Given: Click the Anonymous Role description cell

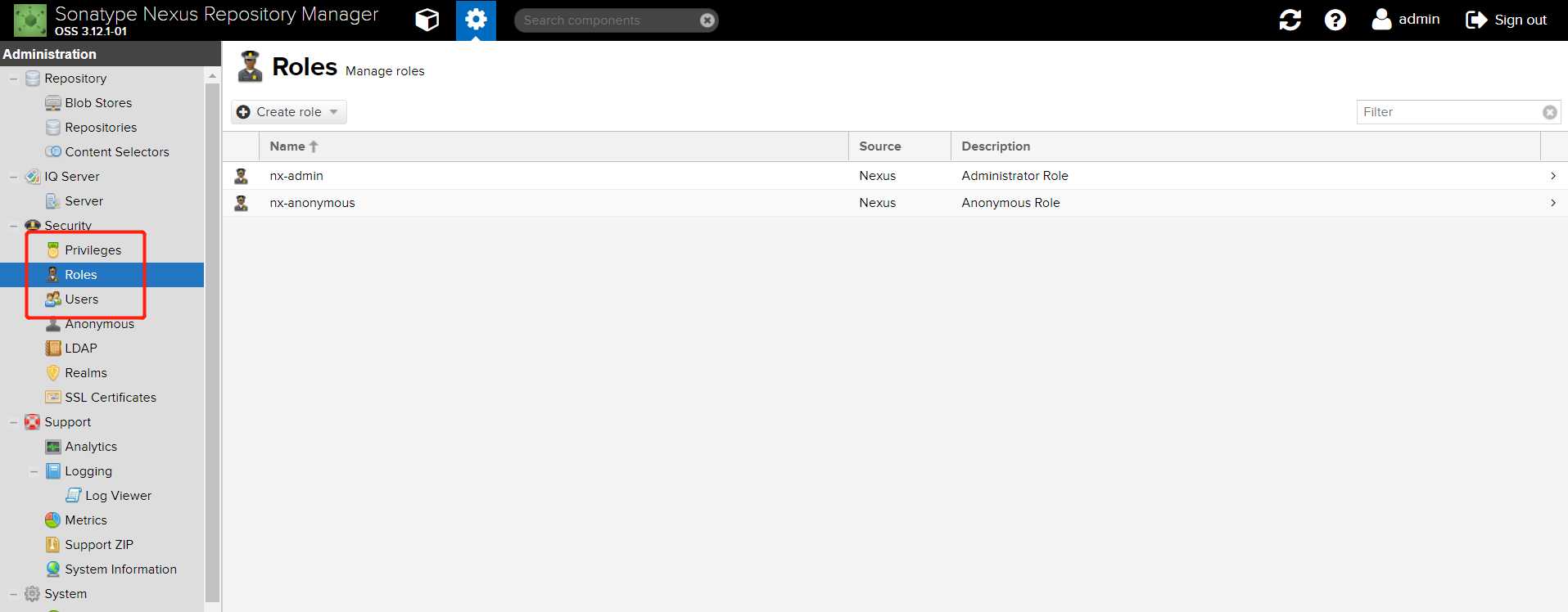Looking at the screenshot, I should click(x=1010, y=203).
